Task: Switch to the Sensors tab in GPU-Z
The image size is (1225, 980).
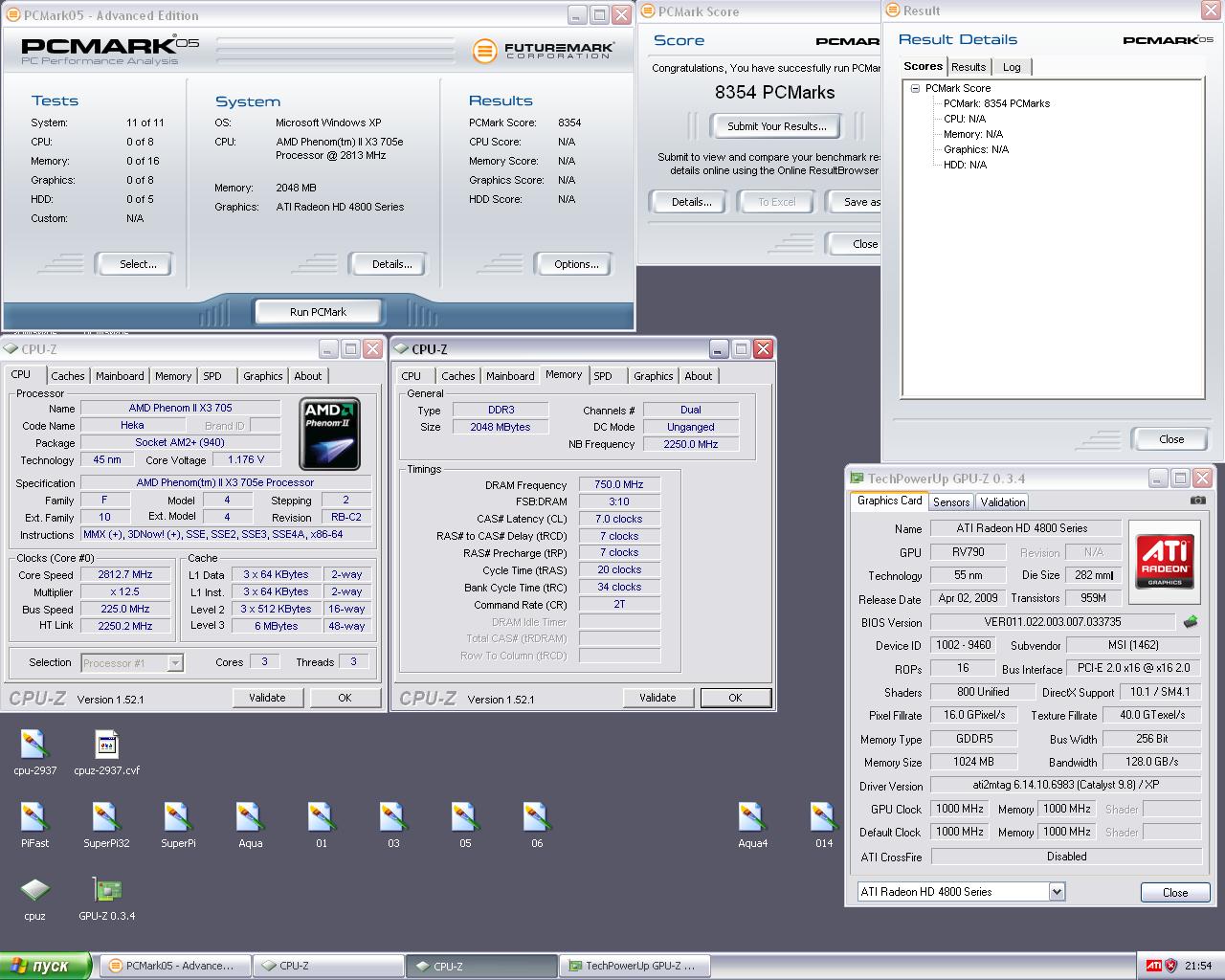Action: pos(951,501)
